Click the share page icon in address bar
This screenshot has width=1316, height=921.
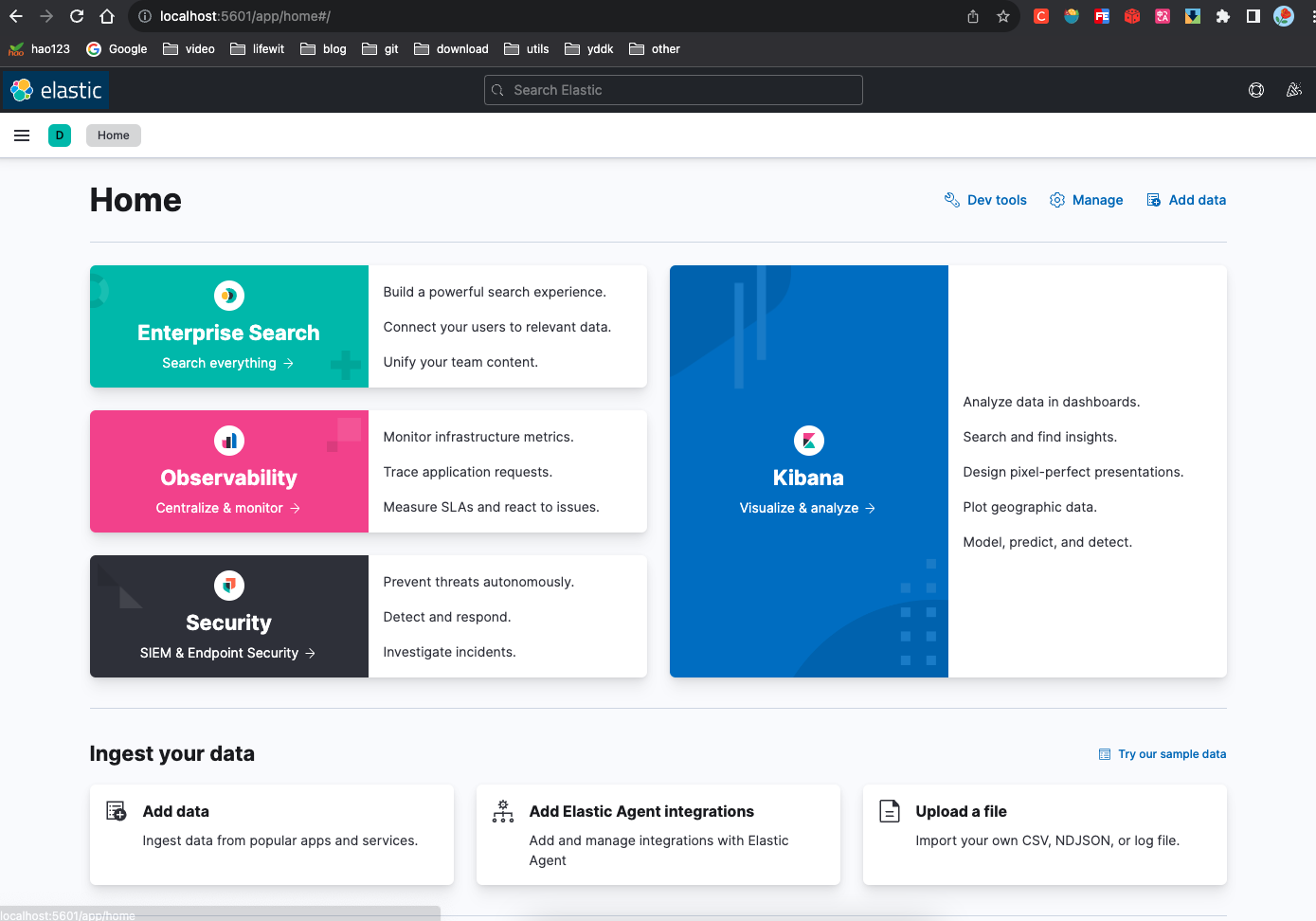(973, 16)
